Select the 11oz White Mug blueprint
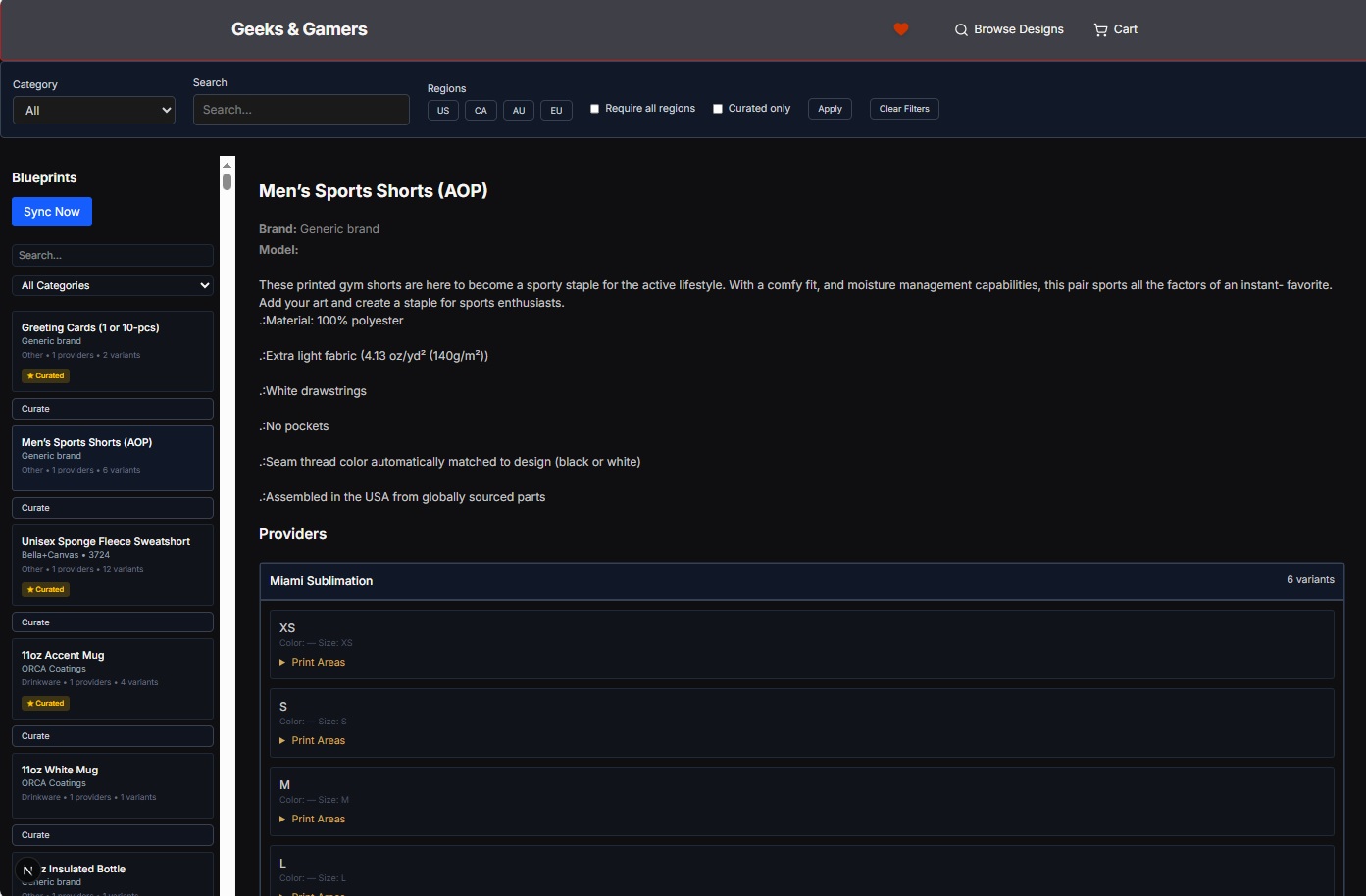The image size is (1366, 896). point(113,785)
